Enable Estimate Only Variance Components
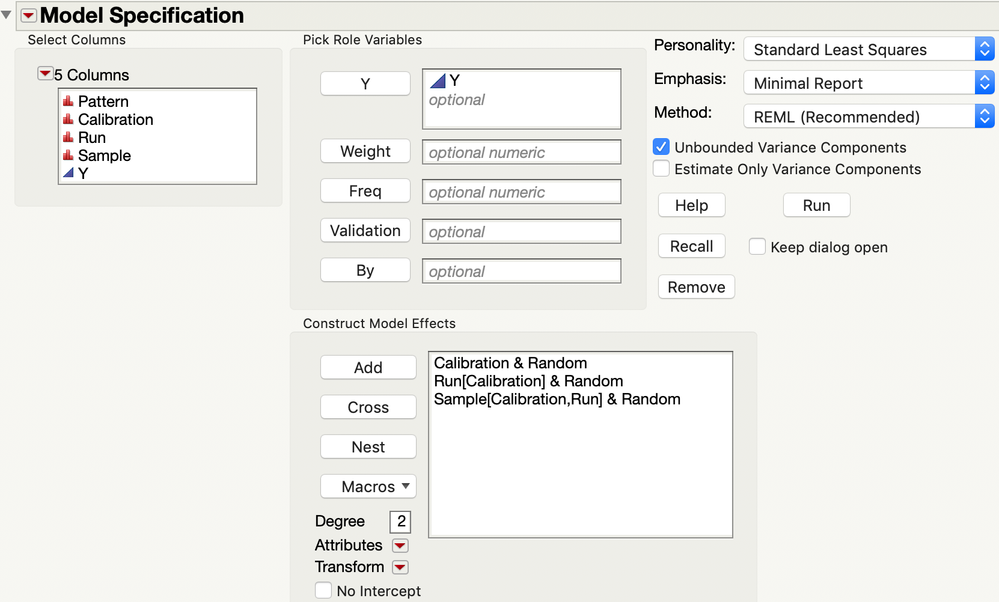The height and width of the screenshot is (602, 999). tap(661, 169)
